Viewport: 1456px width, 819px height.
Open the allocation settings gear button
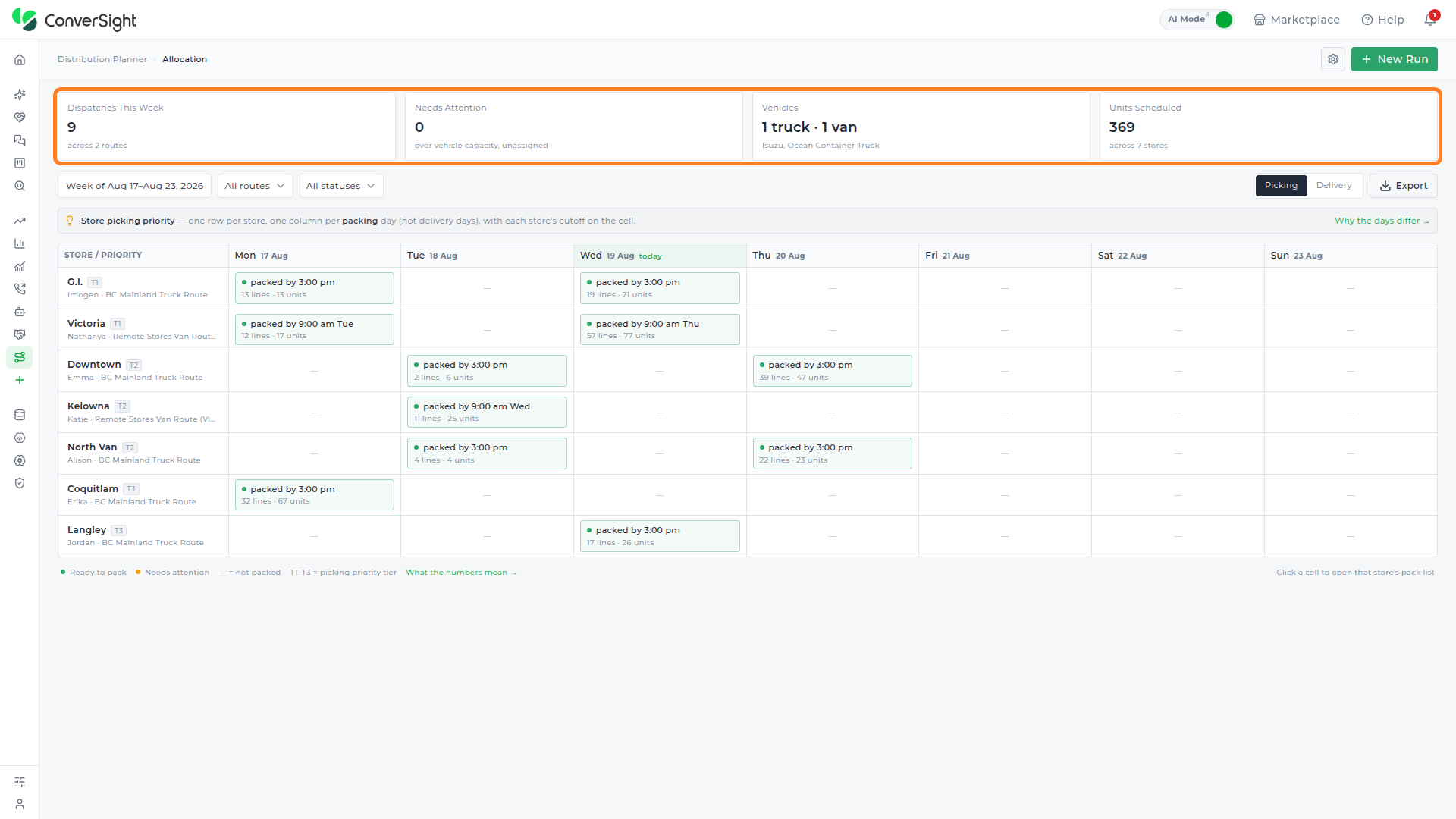pyautogui.click(x=1333, y=59)
